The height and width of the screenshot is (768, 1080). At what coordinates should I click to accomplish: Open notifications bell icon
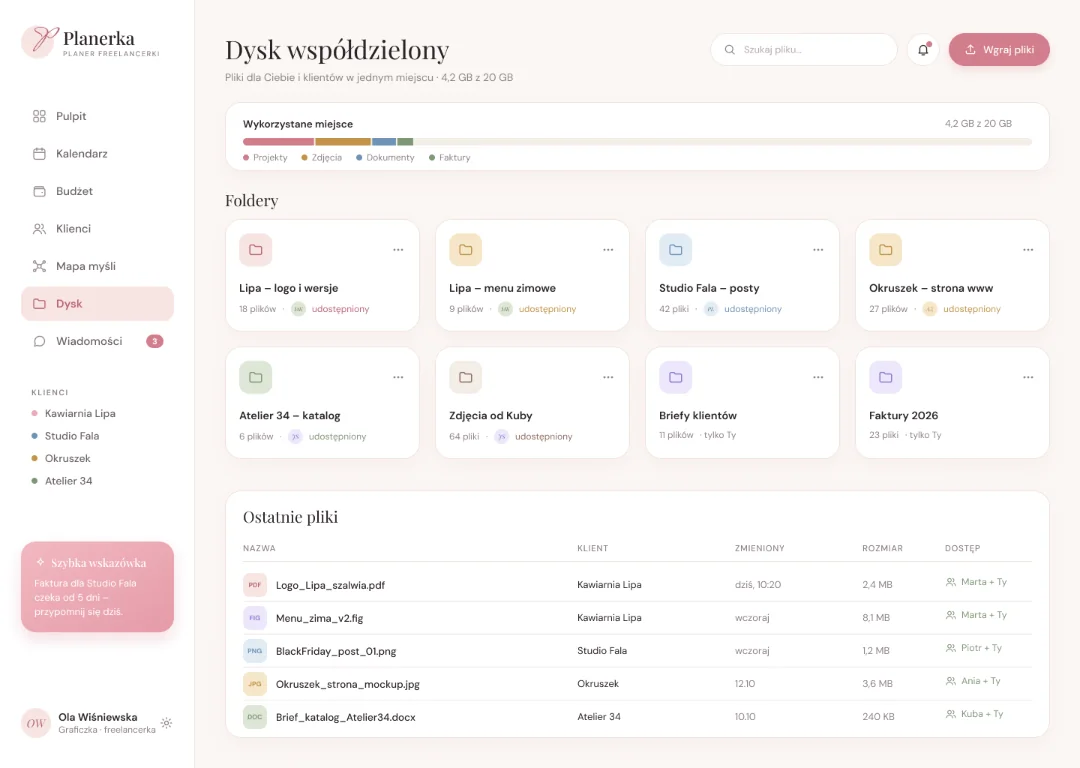click(923, 50)
